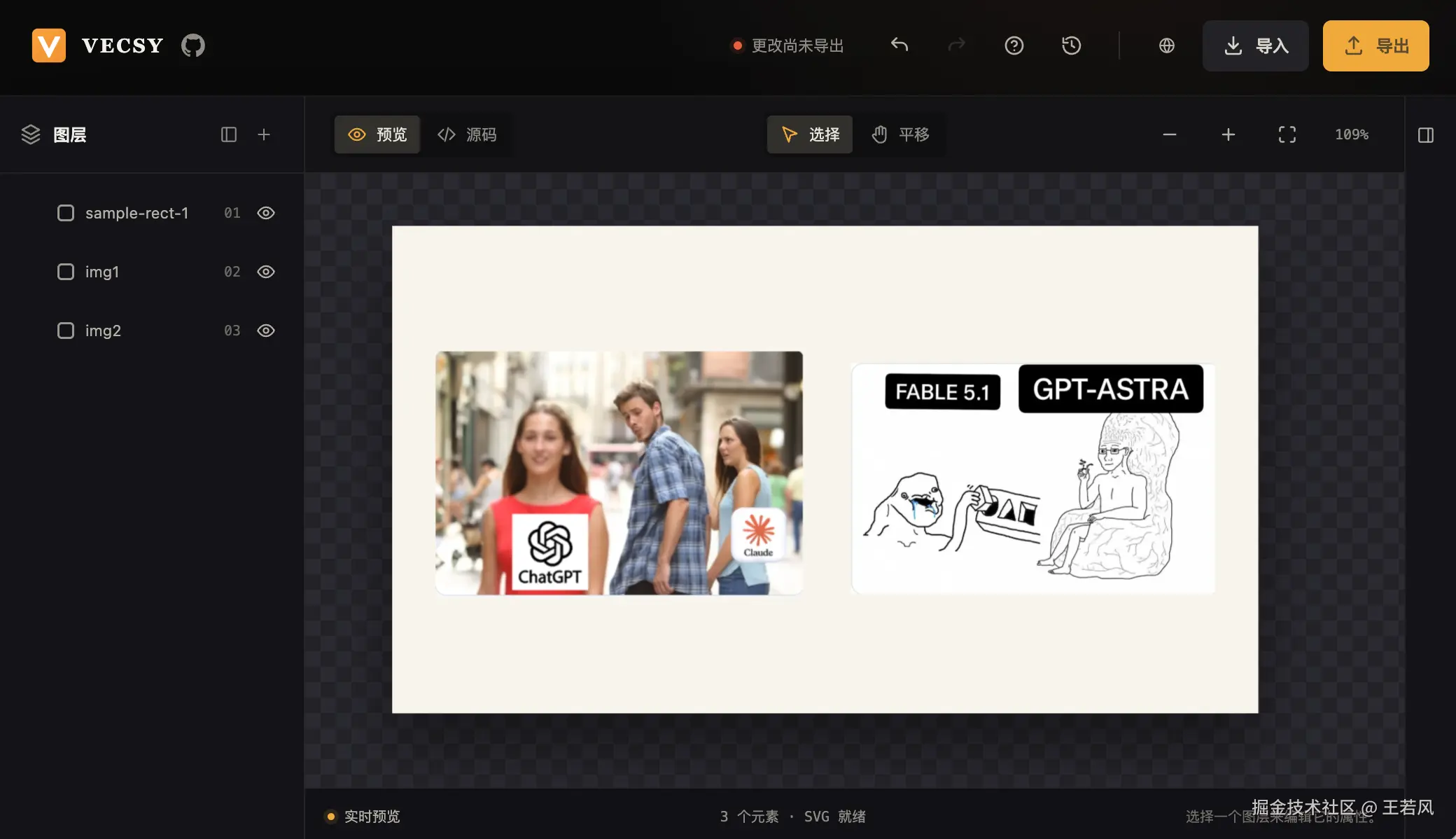Zoom out with the minus icon
Viewport: 1456px width, 839px height.
coord(1169,134)
